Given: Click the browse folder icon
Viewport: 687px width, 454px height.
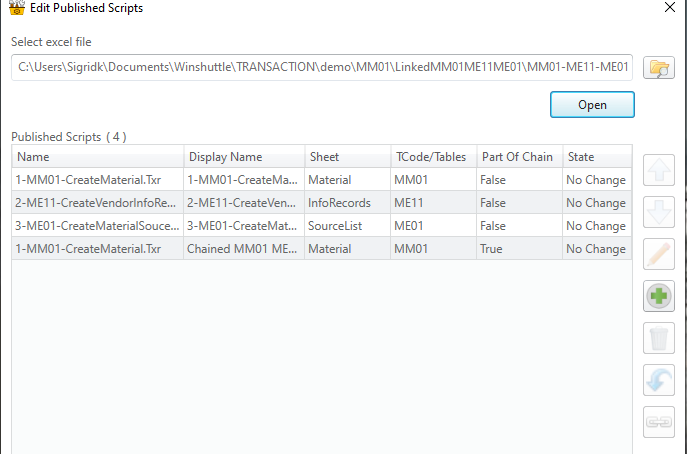Looking at the screenshot, I should pyautogui.click(x=658, y=68).
